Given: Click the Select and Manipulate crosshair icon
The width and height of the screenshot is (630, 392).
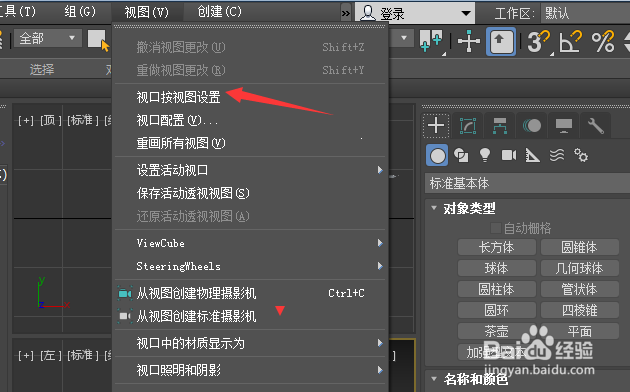Looking at the screenshot, I should point(469,41).
